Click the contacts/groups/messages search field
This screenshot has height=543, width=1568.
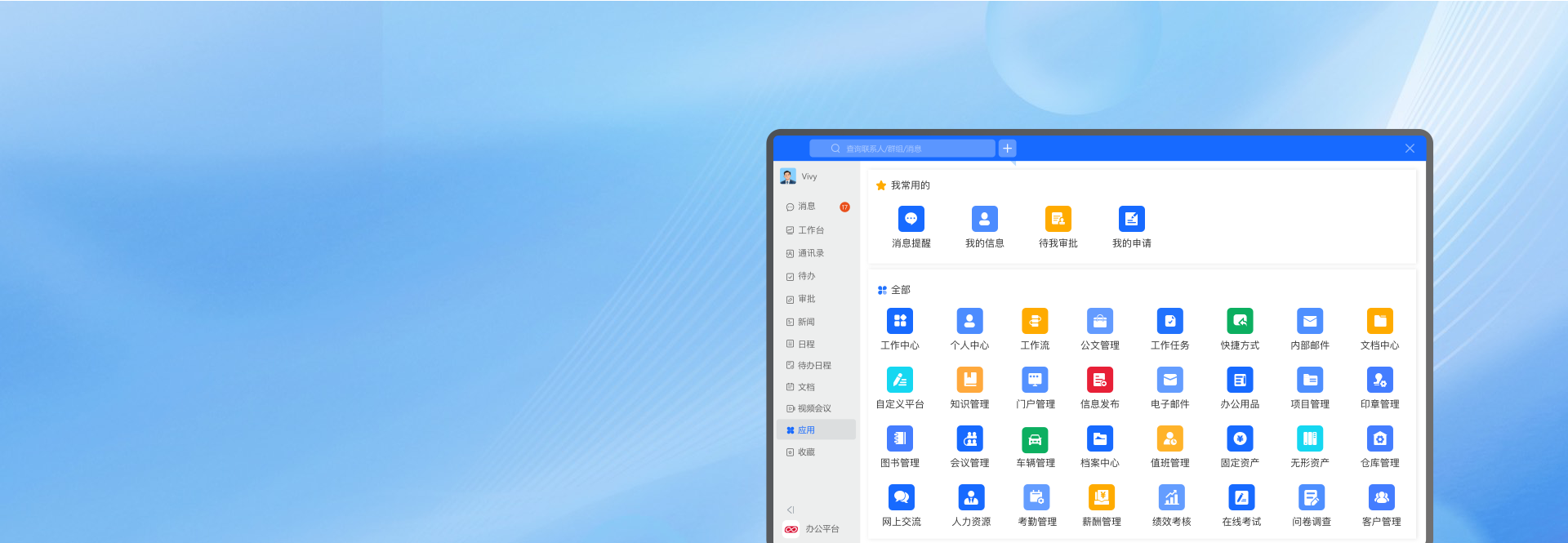click(x=902, y=149)
